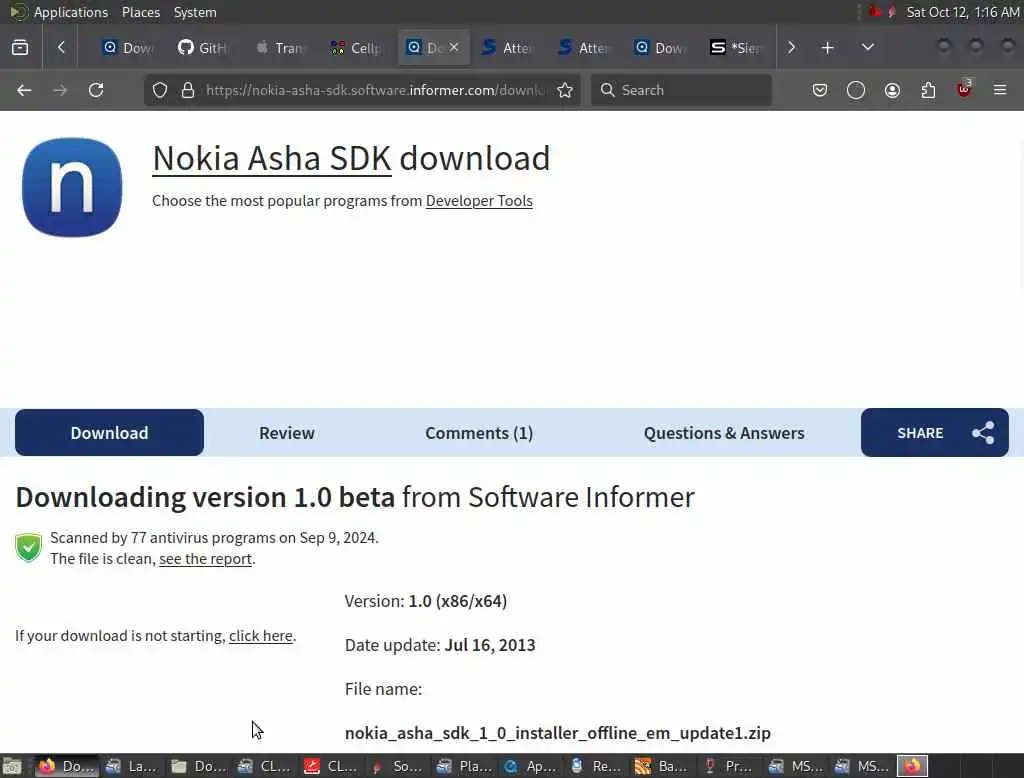Open the uBlock Origin extension popup

[964, 90]
